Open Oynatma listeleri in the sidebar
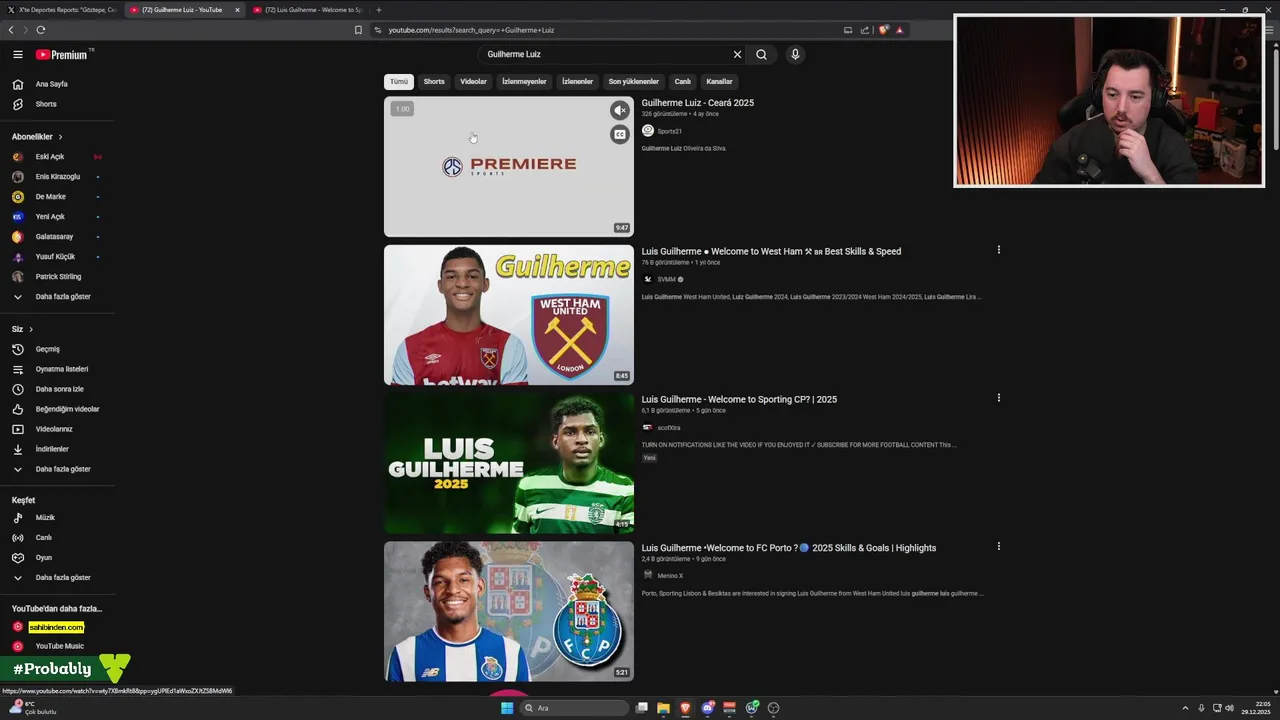The width and height of the screenshot is (1280, 720). [x=57, y=369]
